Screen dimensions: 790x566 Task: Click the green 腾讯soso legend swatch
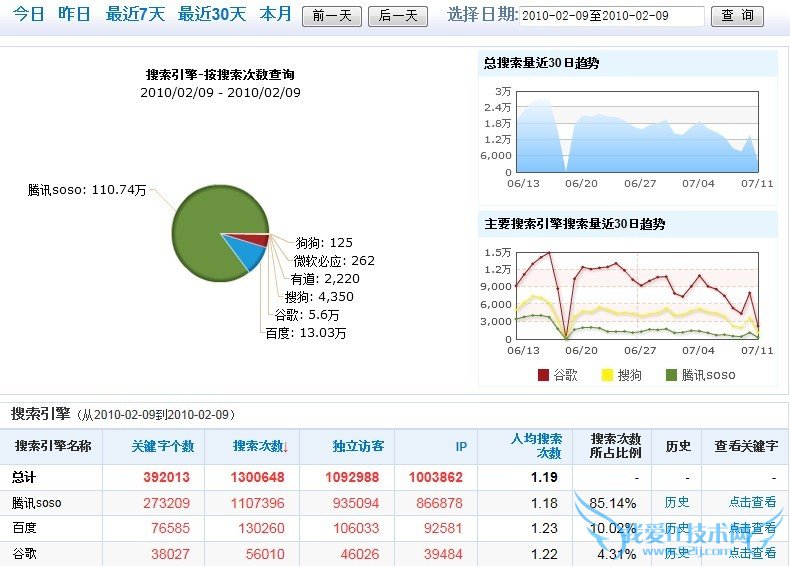pyautogui.click(x=671, y=375)
